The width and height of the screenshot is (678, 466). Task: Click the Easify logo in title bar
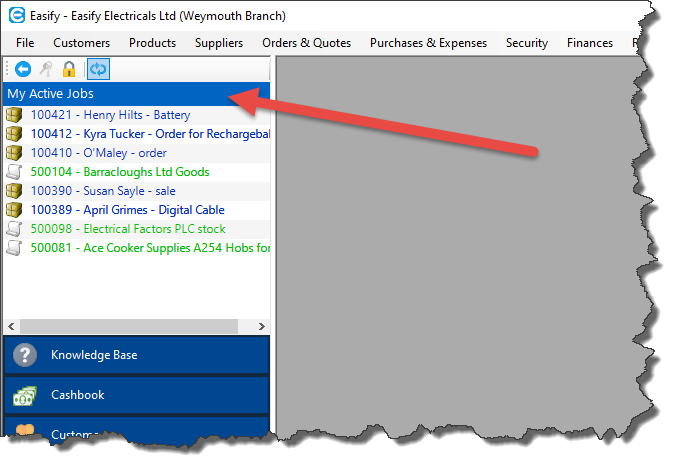[16, 16]
